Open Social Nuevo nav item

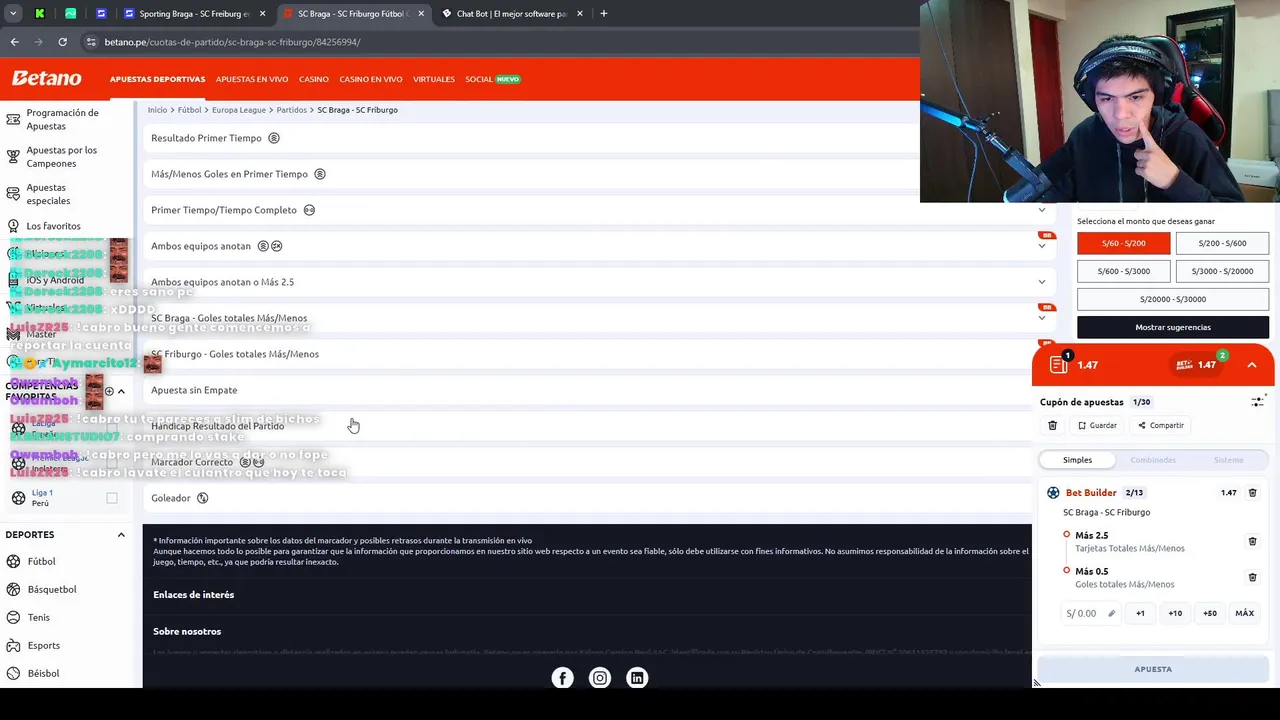pos(493,79)
